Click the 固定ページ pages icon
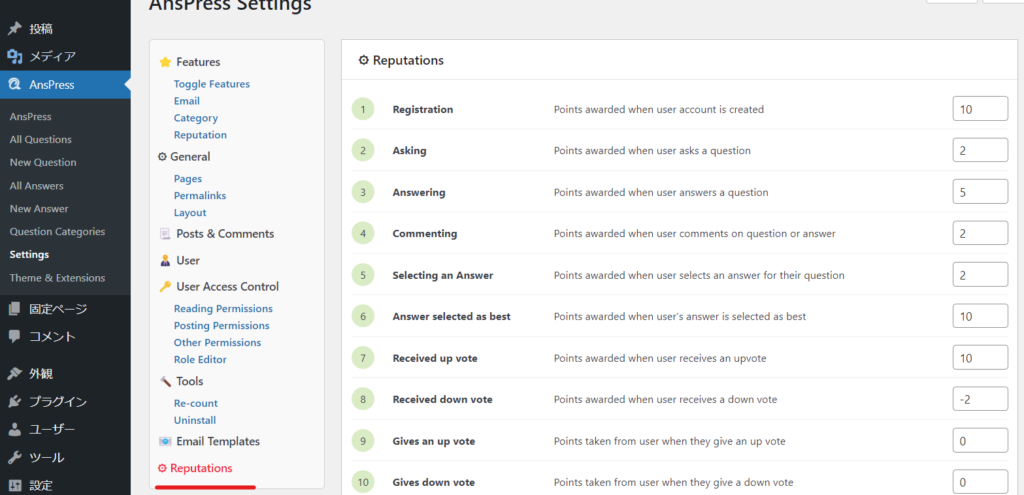This screenshot has width=1024, height=495. (15, 309)
